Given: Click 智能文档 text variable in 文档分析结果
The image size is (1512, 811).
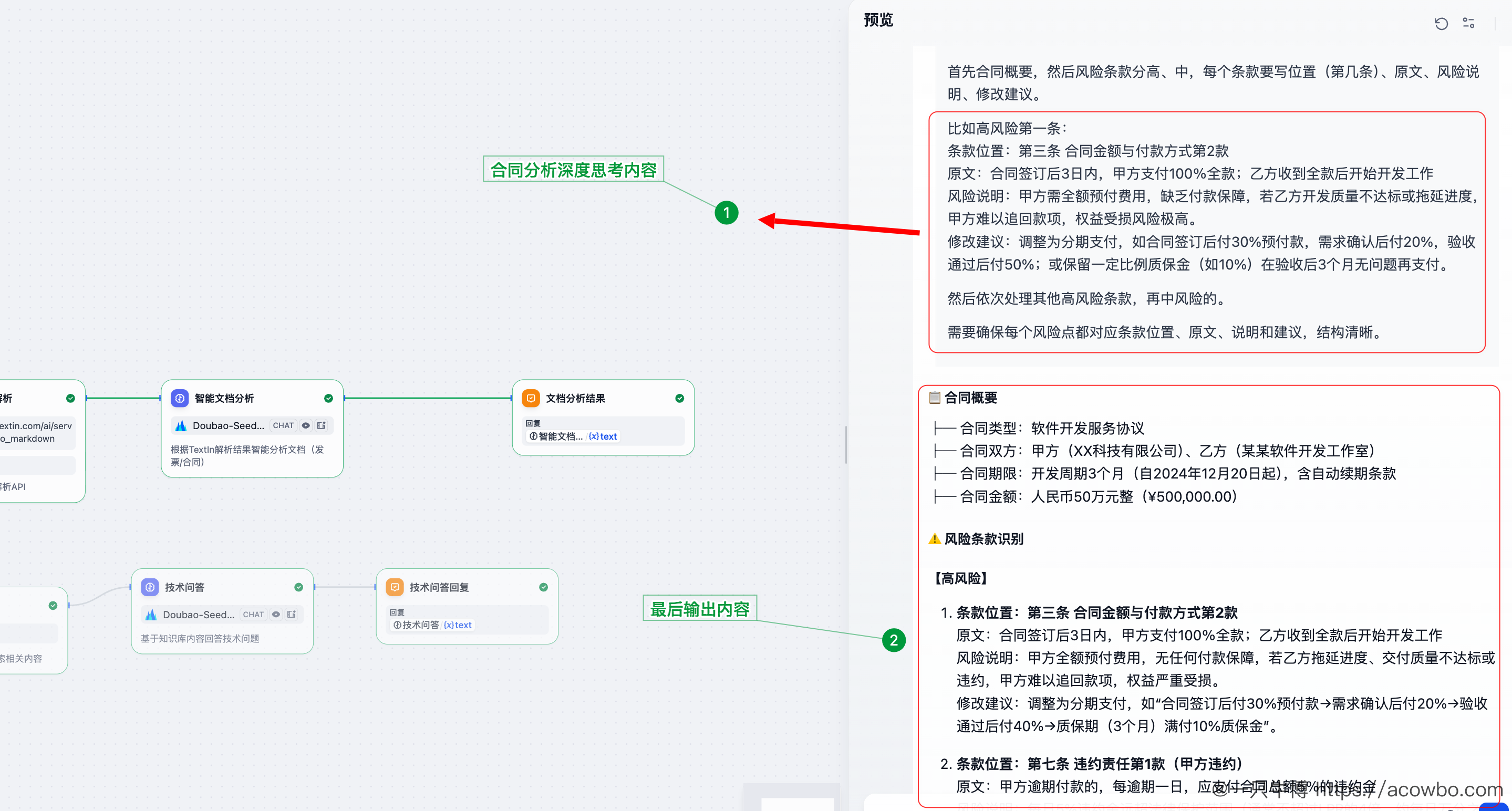Looking at the screenshot, I should click(x=572, y=436).
